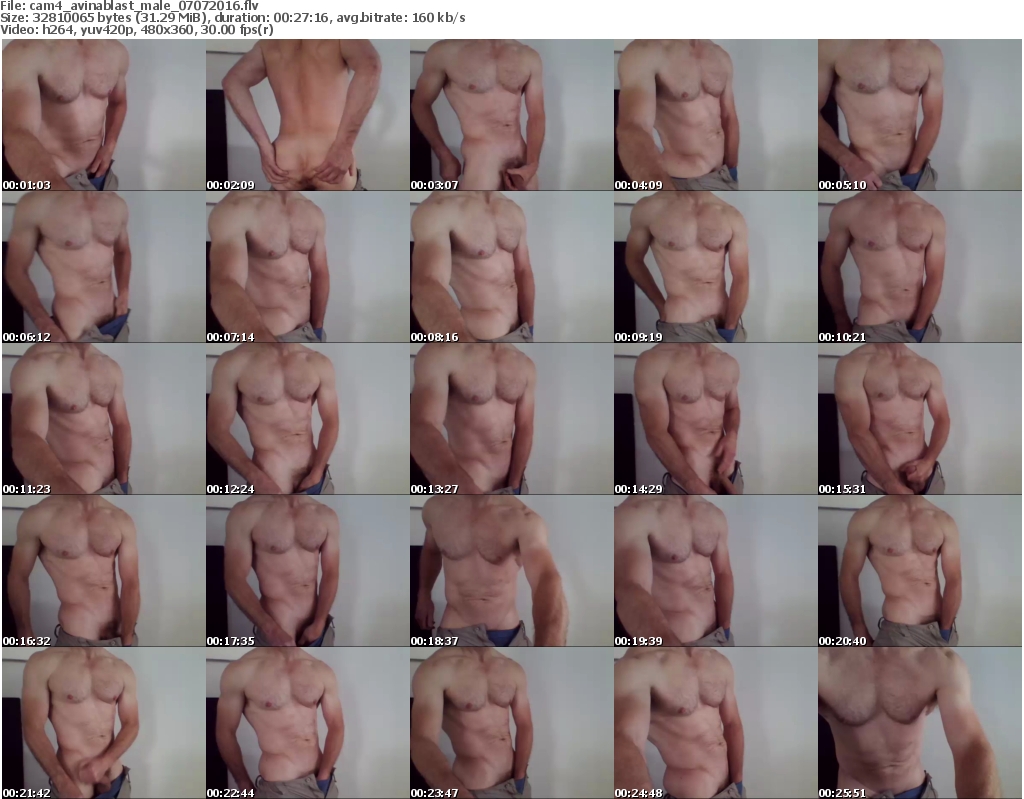Select the thumbnail marked 00:11:23
The width and height of the screenshot is (1024, 799).
pyautogui.click(x=104, y=419)
